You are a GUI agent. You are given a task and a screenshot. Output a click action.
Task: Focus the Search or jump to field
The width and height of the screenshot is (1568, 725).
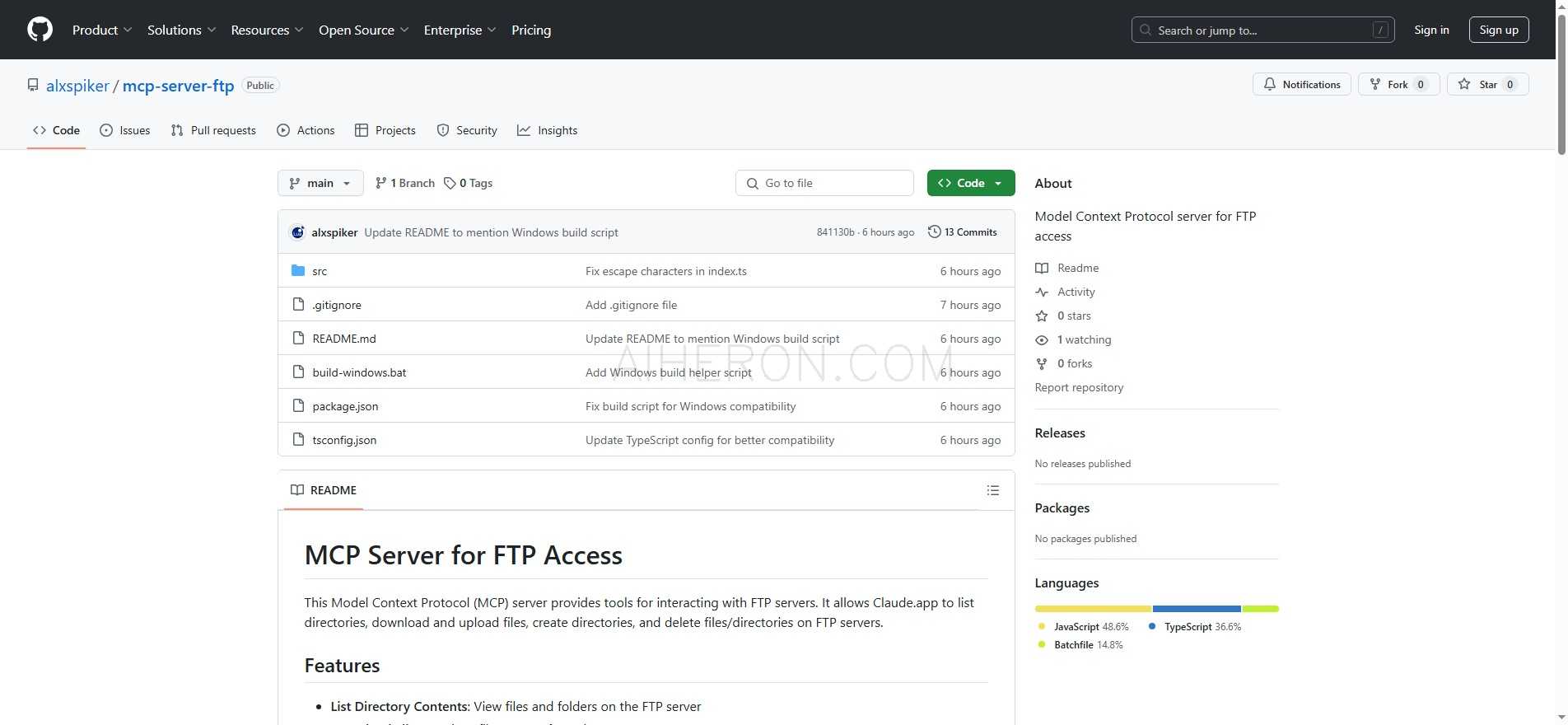[x=1263, y=30]
